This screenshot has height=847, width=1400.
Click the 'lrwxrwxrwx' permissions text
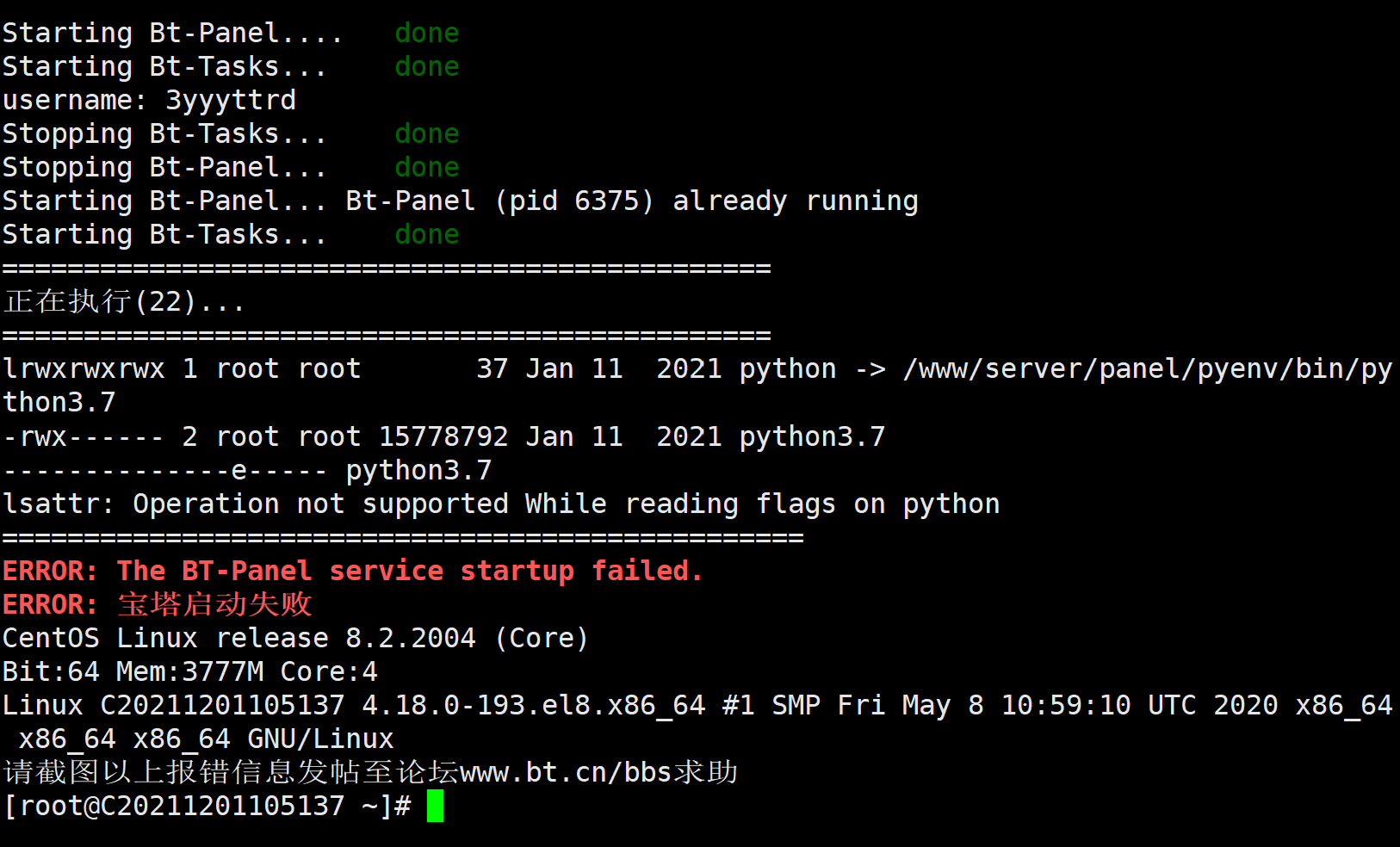click(x=84, y=369)
